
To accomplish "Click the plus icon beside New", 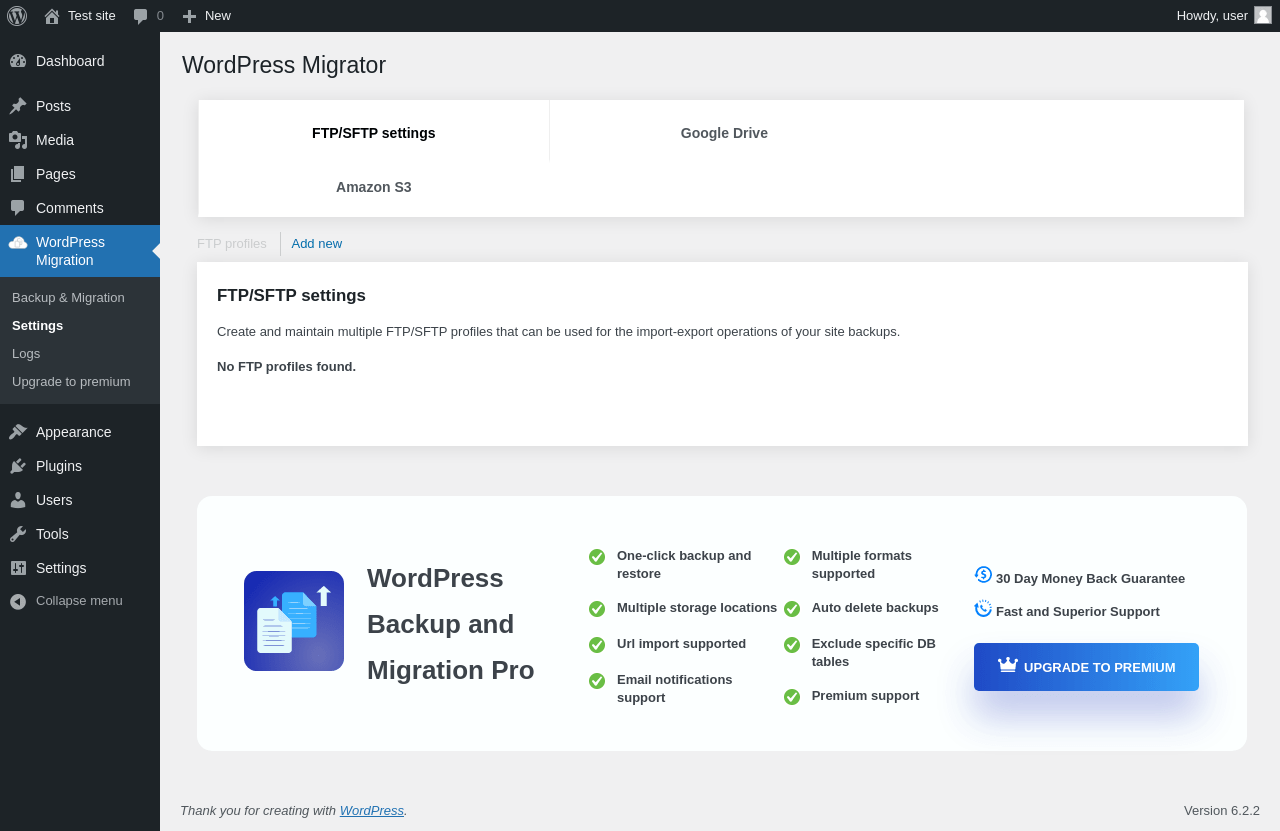I will click(189, 16).
